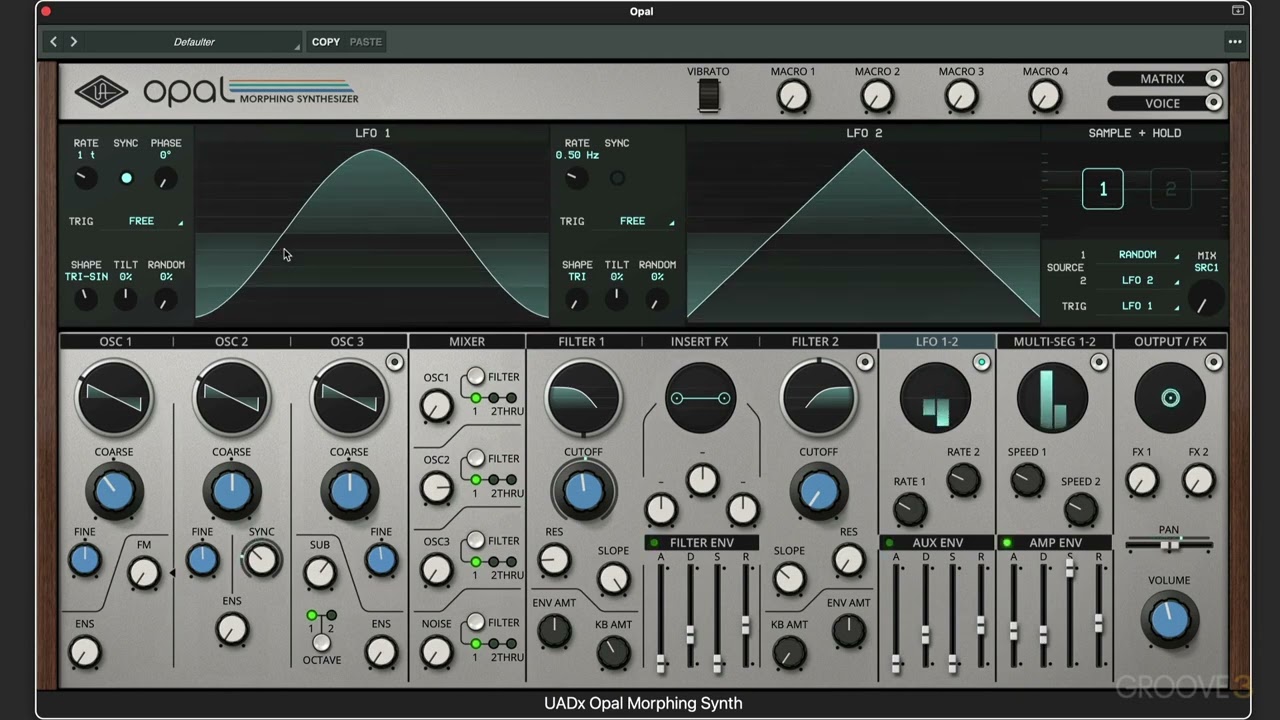This screenshot has height=720, width=1280.
Task: Click the master Volume knob
Action: coord(1169,620)
